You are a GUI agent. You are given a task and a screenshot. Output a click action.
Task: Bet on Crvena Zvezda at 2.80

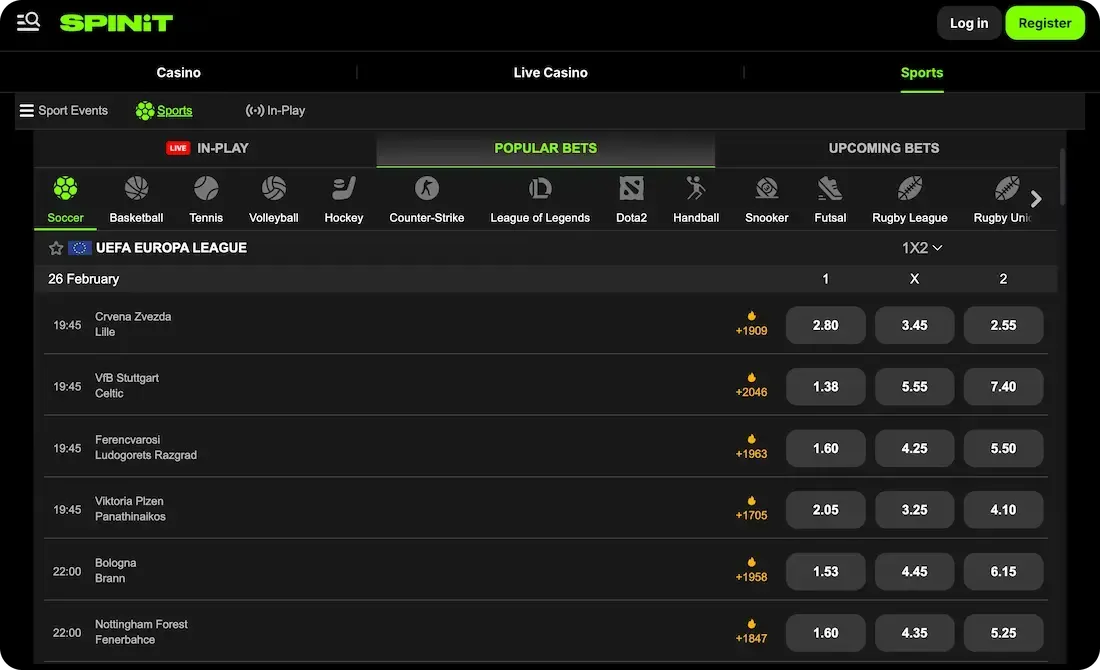coord(826,325)
